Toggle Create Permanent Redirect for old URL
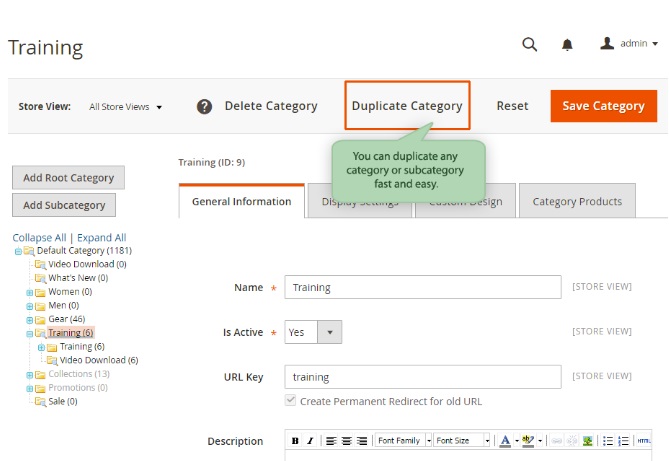Image resolution: width=669 pixels, height=461 pixels. (x=291, y=401)
